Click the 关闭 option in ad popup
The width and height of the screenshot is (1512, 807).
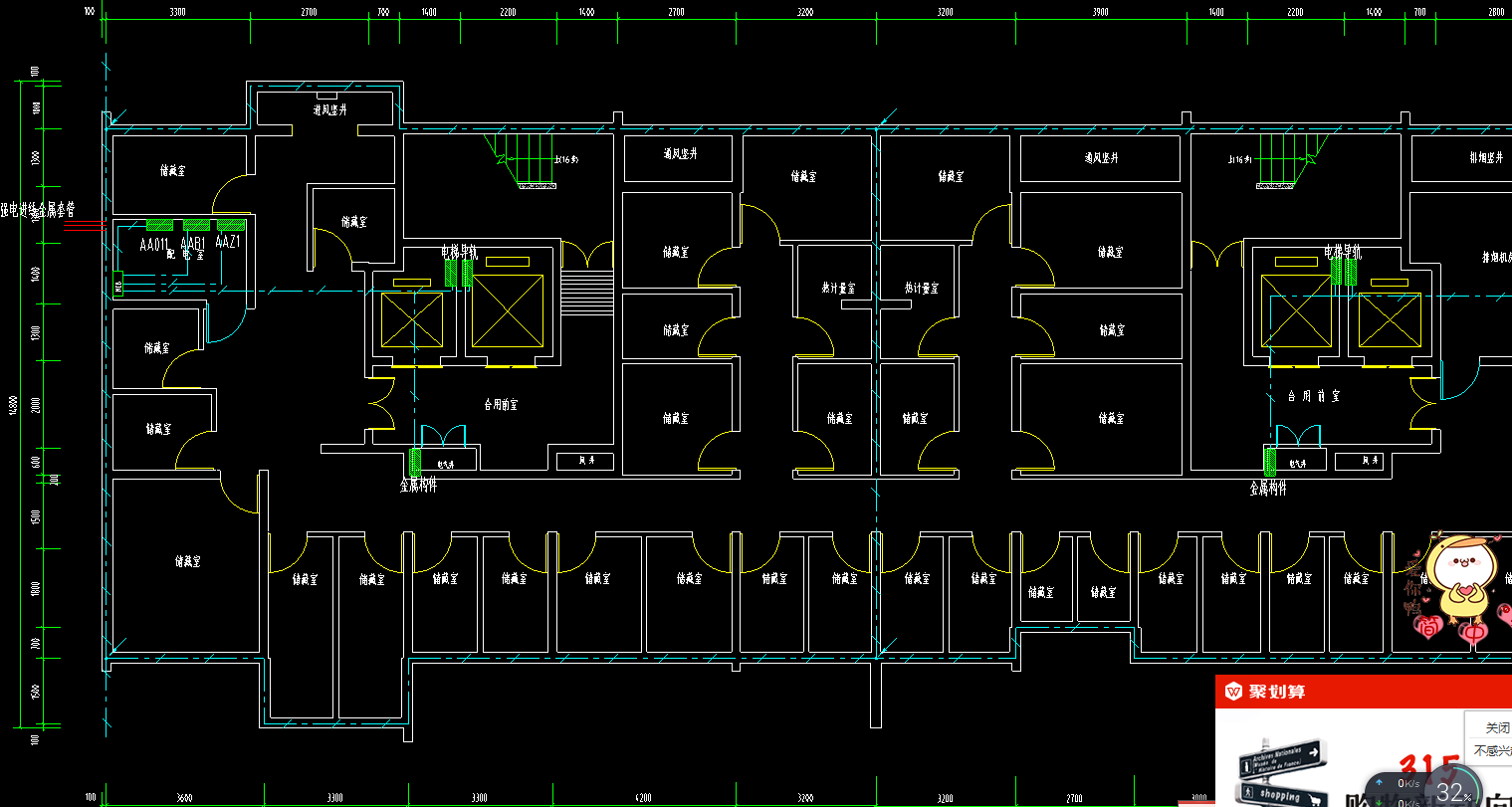(1497, 728)
